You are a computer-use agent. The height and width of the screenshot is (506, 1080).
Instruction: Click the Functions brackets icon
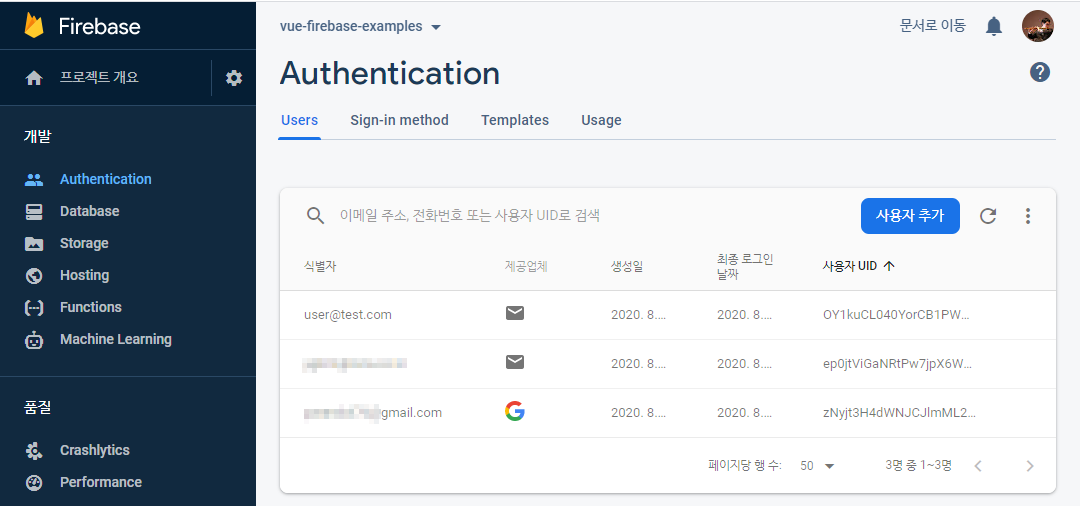(34, 308)
